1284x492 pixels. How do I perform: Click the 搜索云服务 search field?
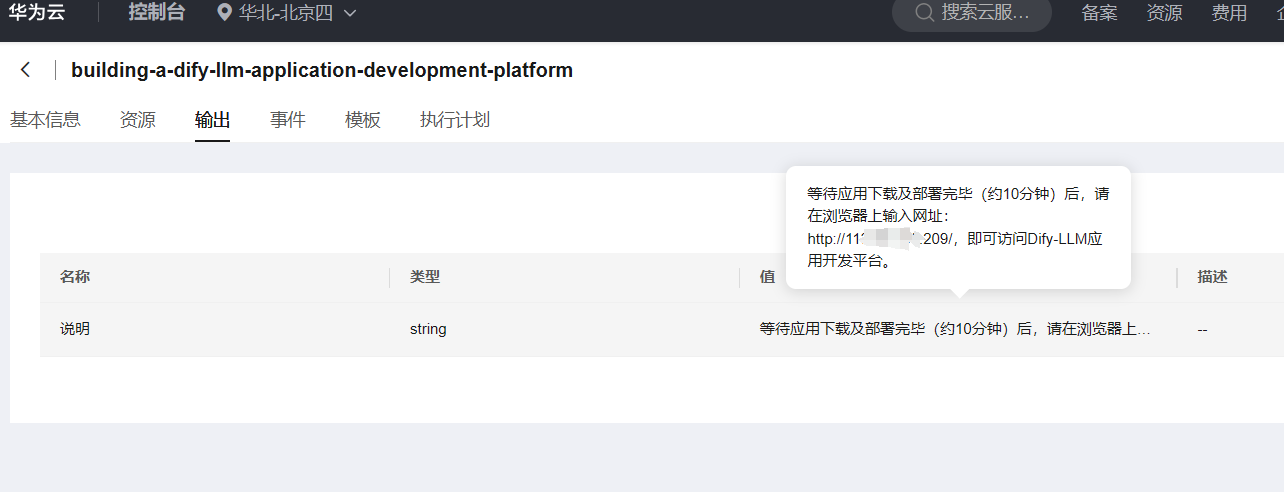(972, 13)
